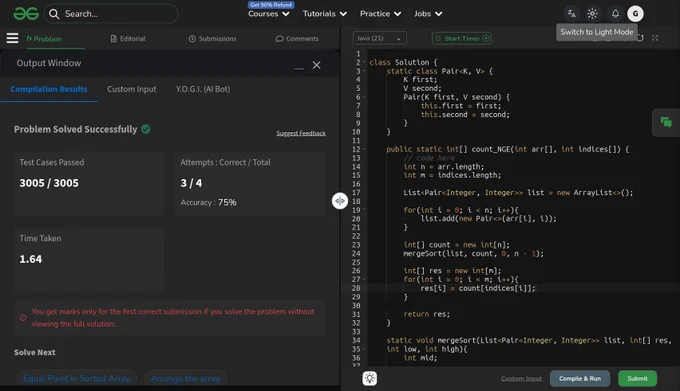Viewport: 680px width, 391px height.
Task: Select the Custom Input tab
Action: (132, 89)
